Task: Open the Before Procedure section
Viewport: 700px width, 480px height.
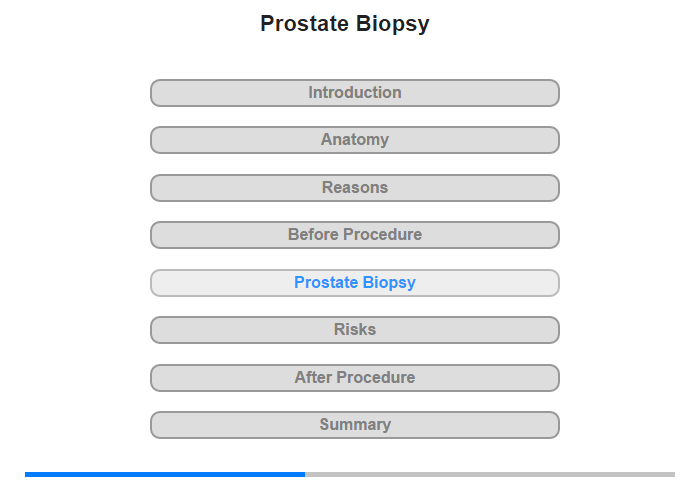Action: (x=354, y=235)
